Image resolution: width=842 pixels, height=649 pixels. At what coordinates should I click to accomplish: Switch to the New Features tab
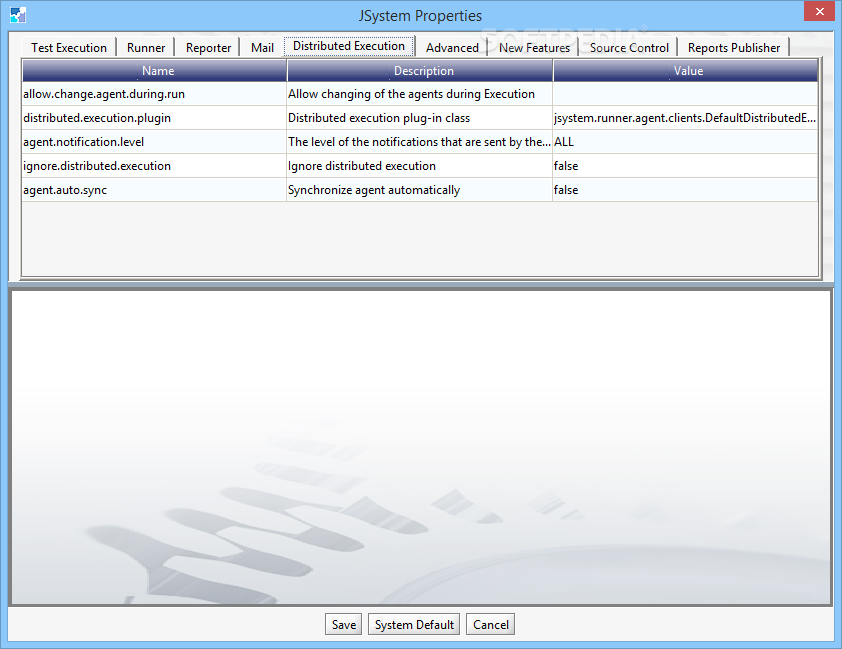click(x=534, y=48)
